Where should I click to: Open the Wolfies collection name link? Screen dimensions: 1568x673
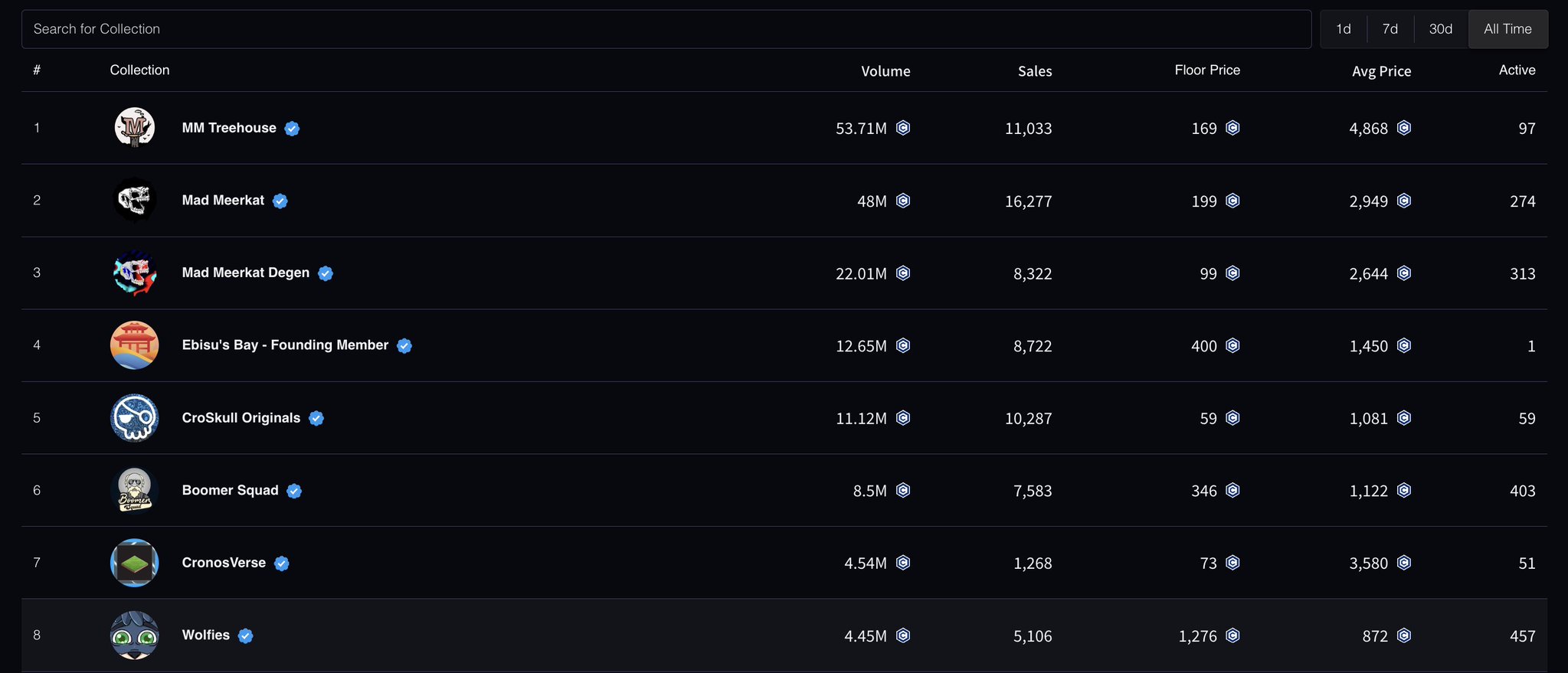click(205, 635)
